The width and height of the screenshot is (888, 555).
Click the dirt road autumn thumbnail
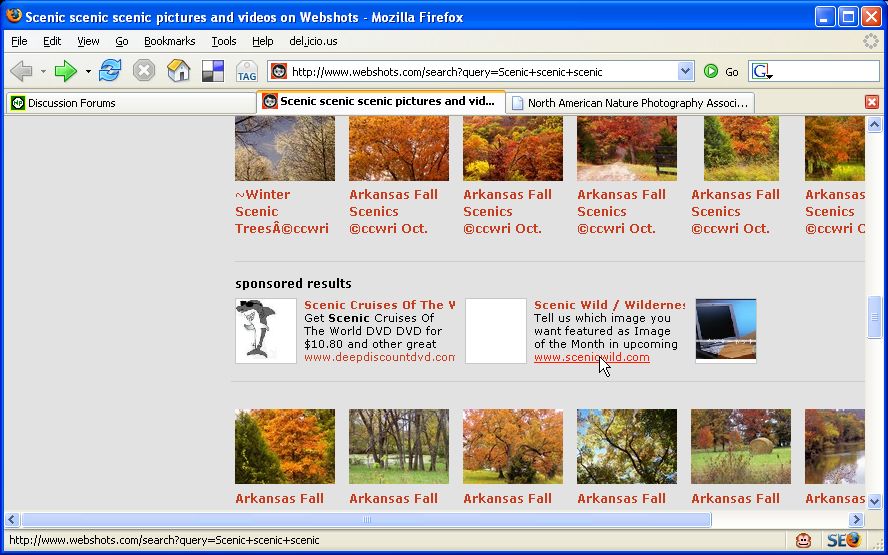tap(627, 148)
